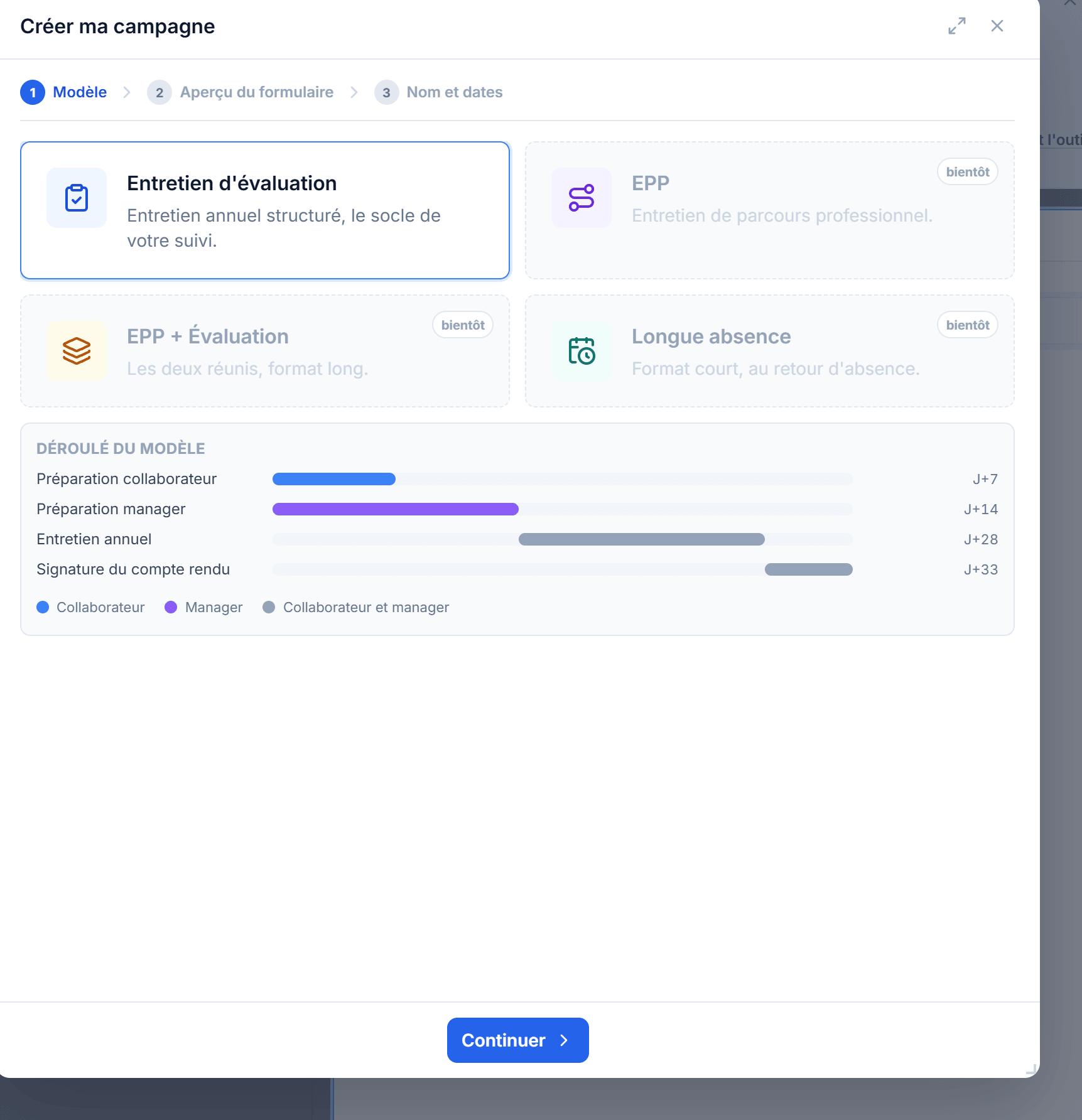Click the grey Entretien annuel timeline bar
The height and width of the screenshot is (1120, 1082).
pos(642,539)
